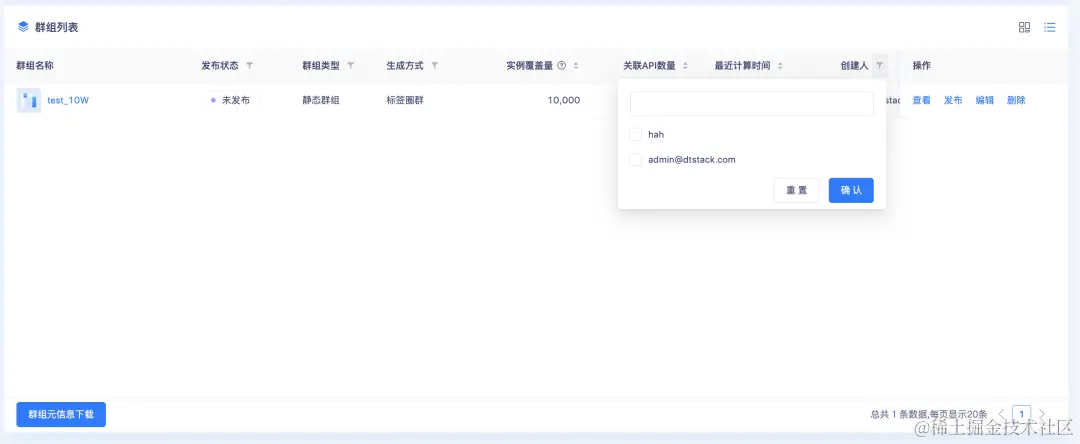The image size is (1080, 444).
Task: Click the 操作 column header
Action: click(922, 66)
